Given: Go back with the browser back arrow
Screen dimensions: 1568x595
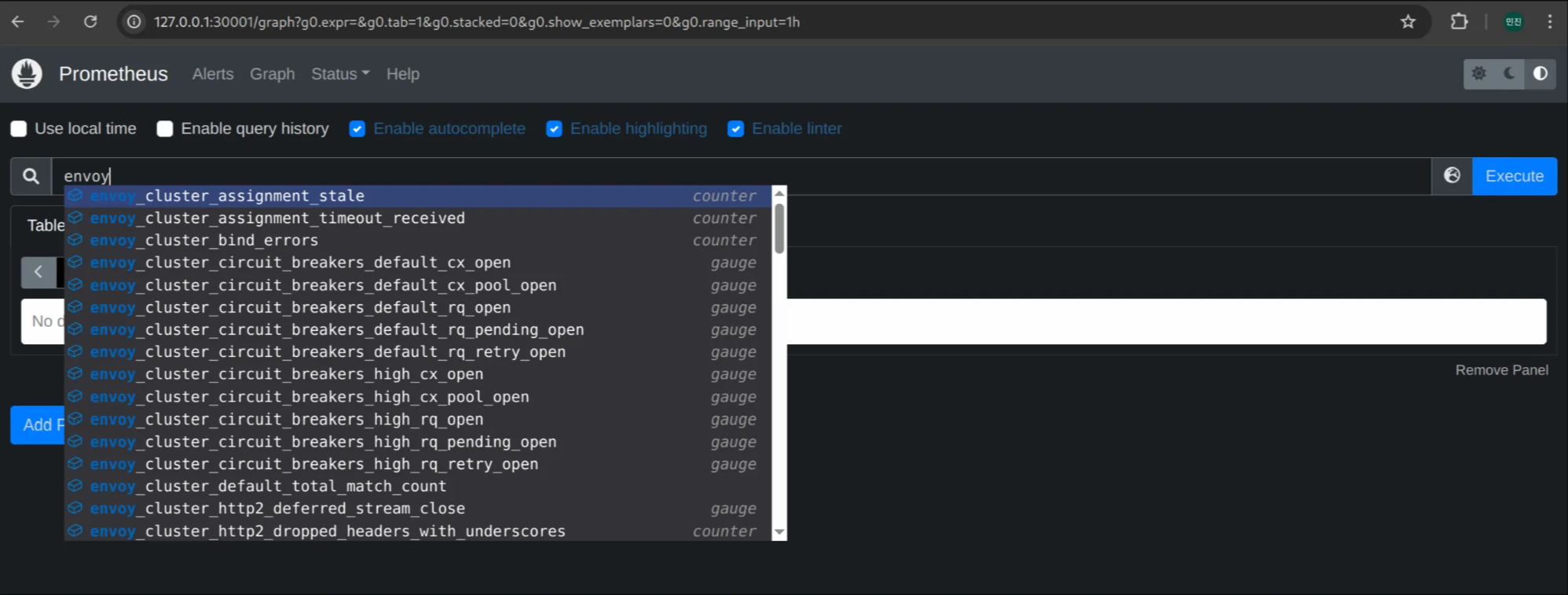Looking at the screenshot, I should click(17, 22).
